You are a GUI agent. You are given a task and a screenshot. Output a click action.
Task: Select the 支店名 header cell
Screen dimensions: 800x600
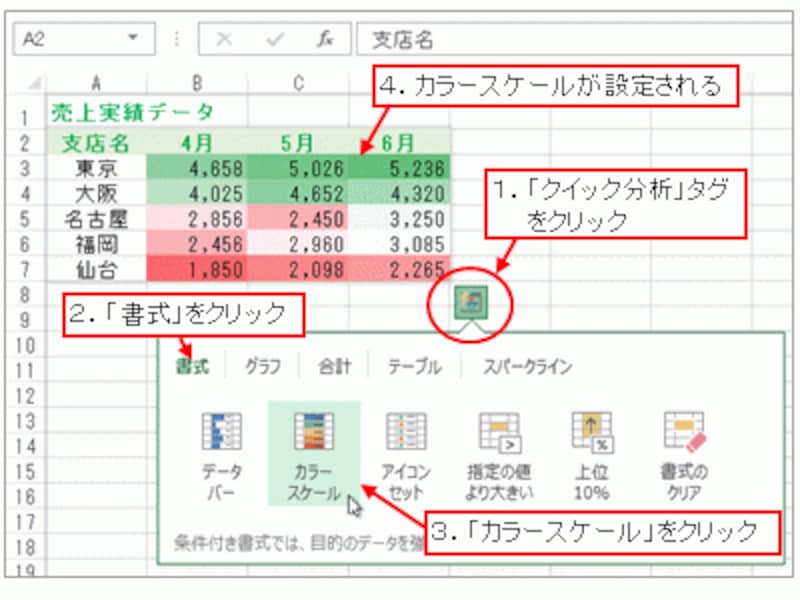(96, 143)
